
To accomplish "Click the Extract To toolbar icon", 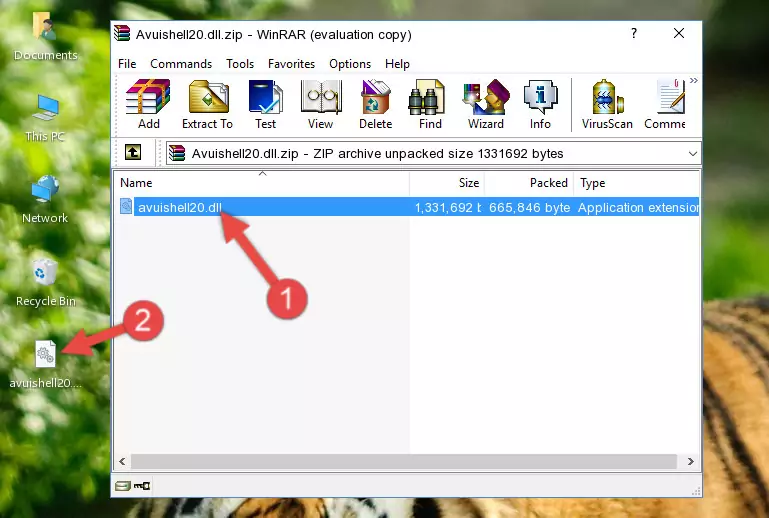I will tap(207, 104).
